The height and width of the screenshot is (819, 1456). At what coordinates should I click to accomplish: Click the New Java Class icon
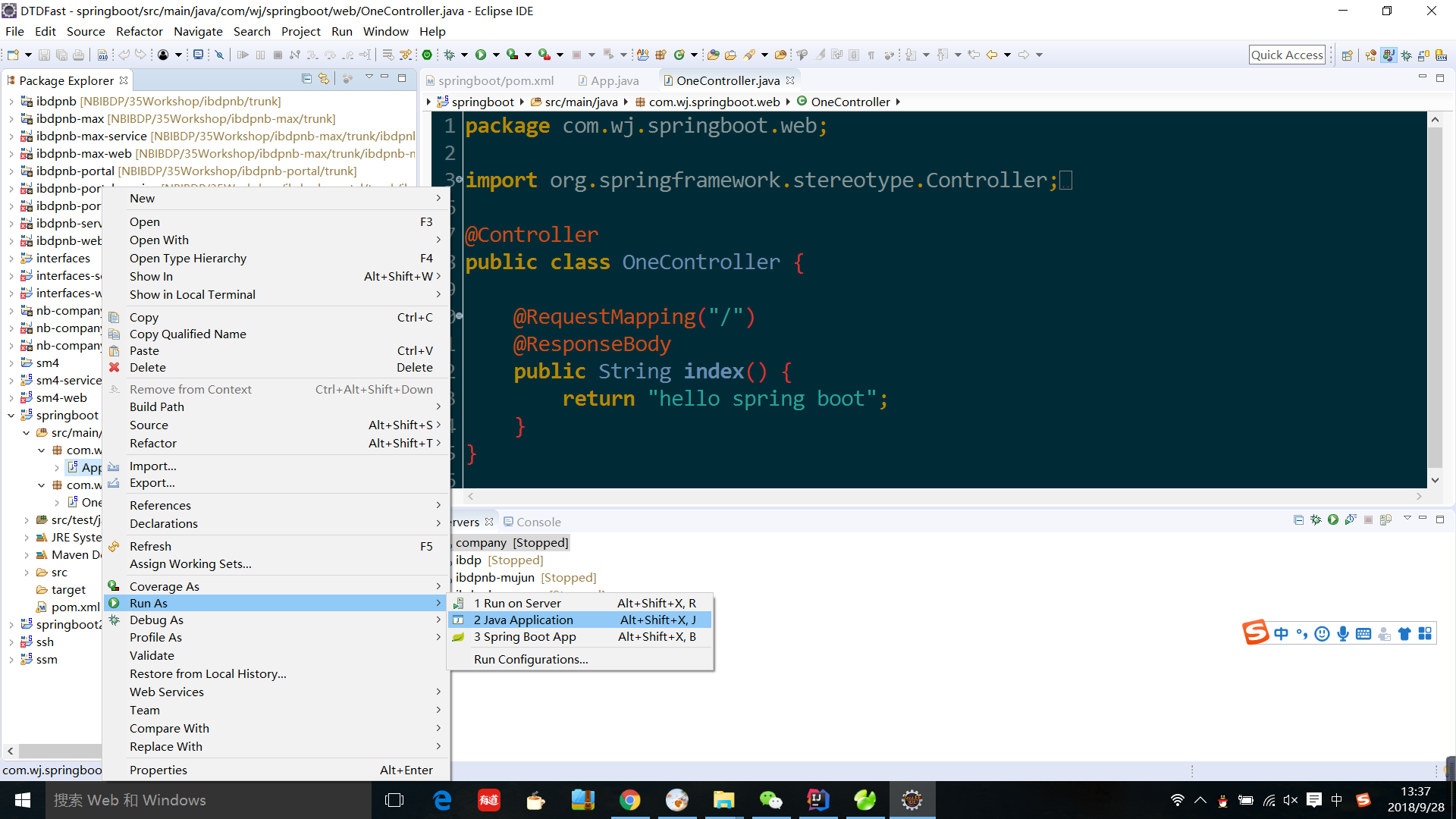click(679, 55)
